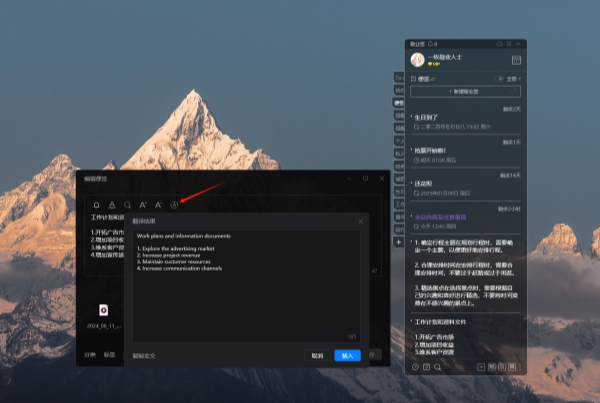600x403 pixels.
Task: Open search with the magnifier in editor toolbar
Action: (127, 204)
